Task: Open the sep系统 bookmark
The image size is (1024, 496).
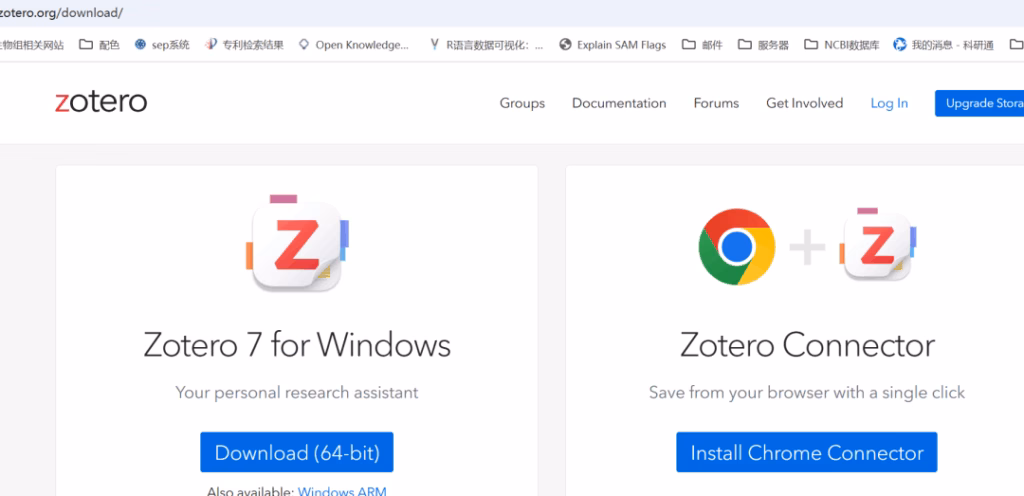Action: [x=162, y=45]
